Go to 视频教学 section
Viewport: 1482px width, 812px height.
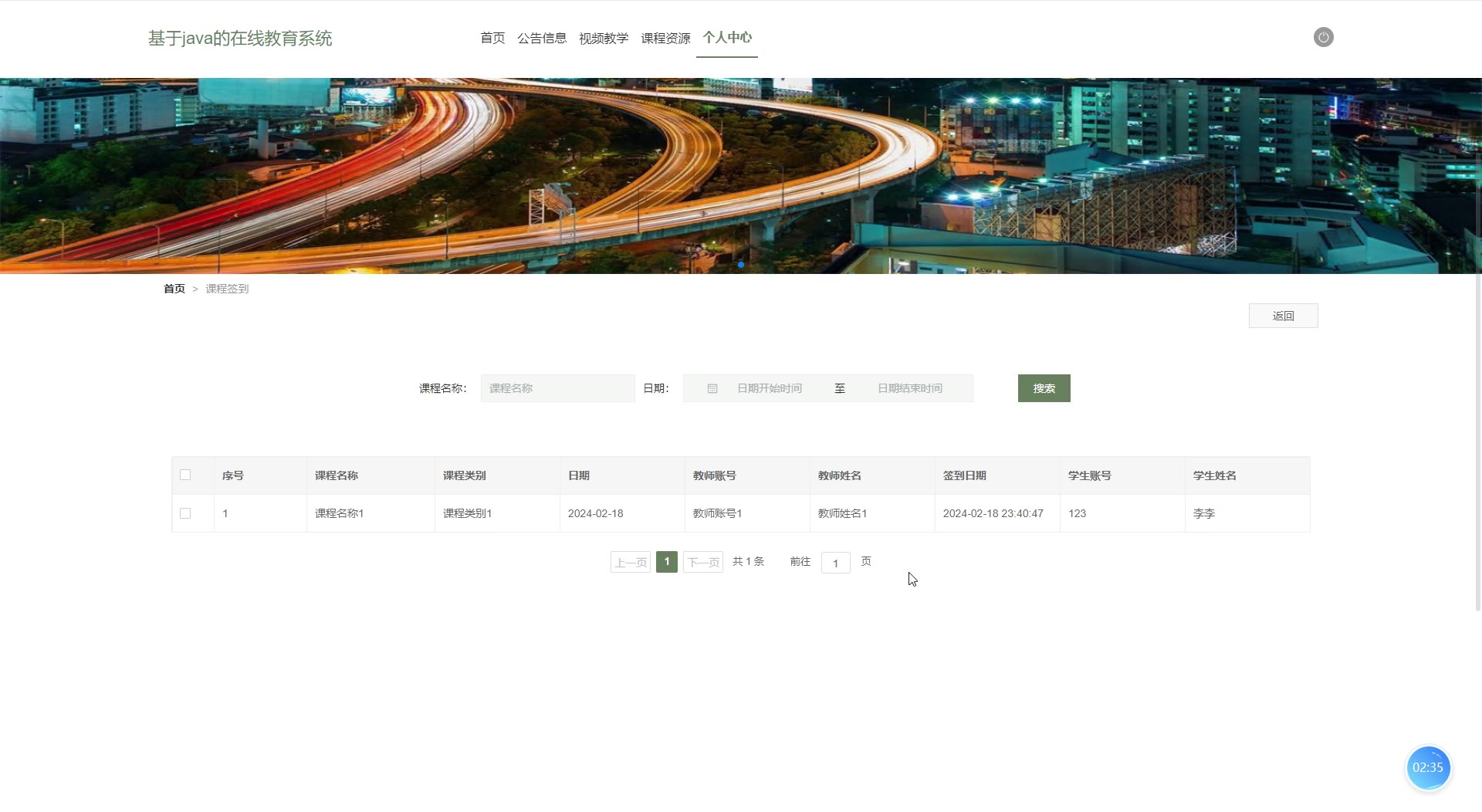[604, 38]
